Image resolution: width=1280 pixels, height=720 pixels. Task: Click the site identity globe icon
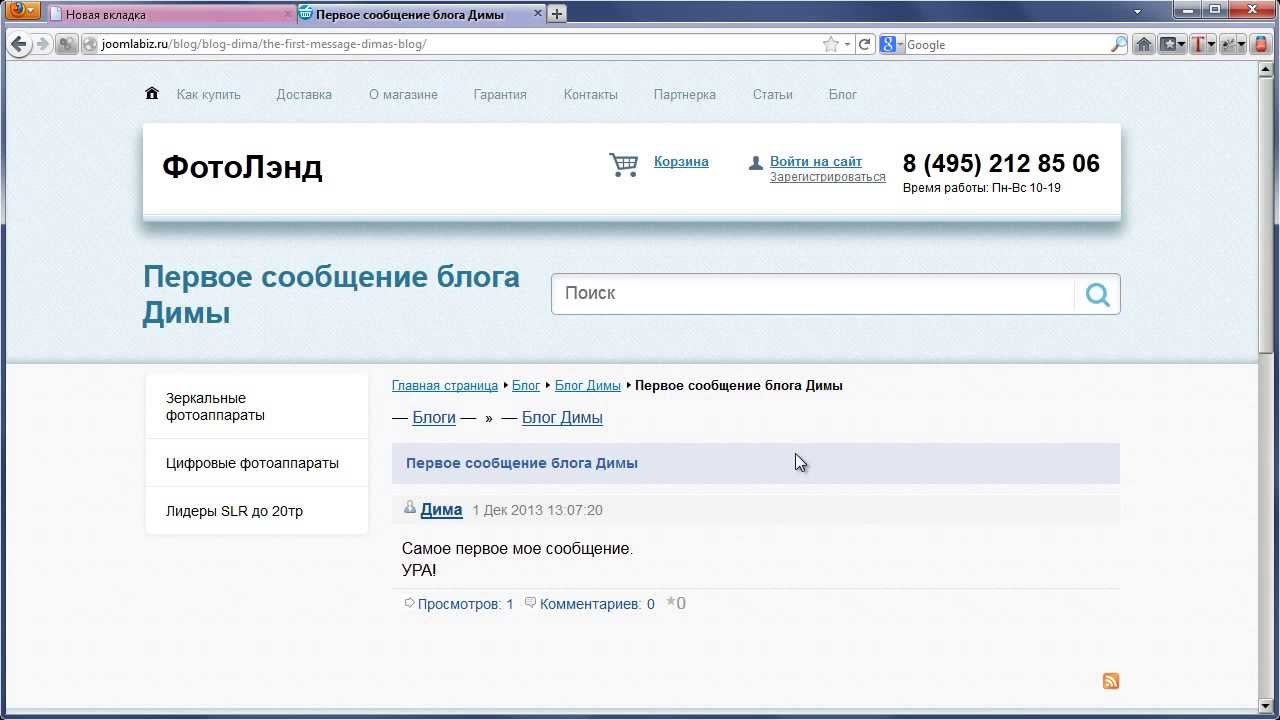(x=90, y=44)
